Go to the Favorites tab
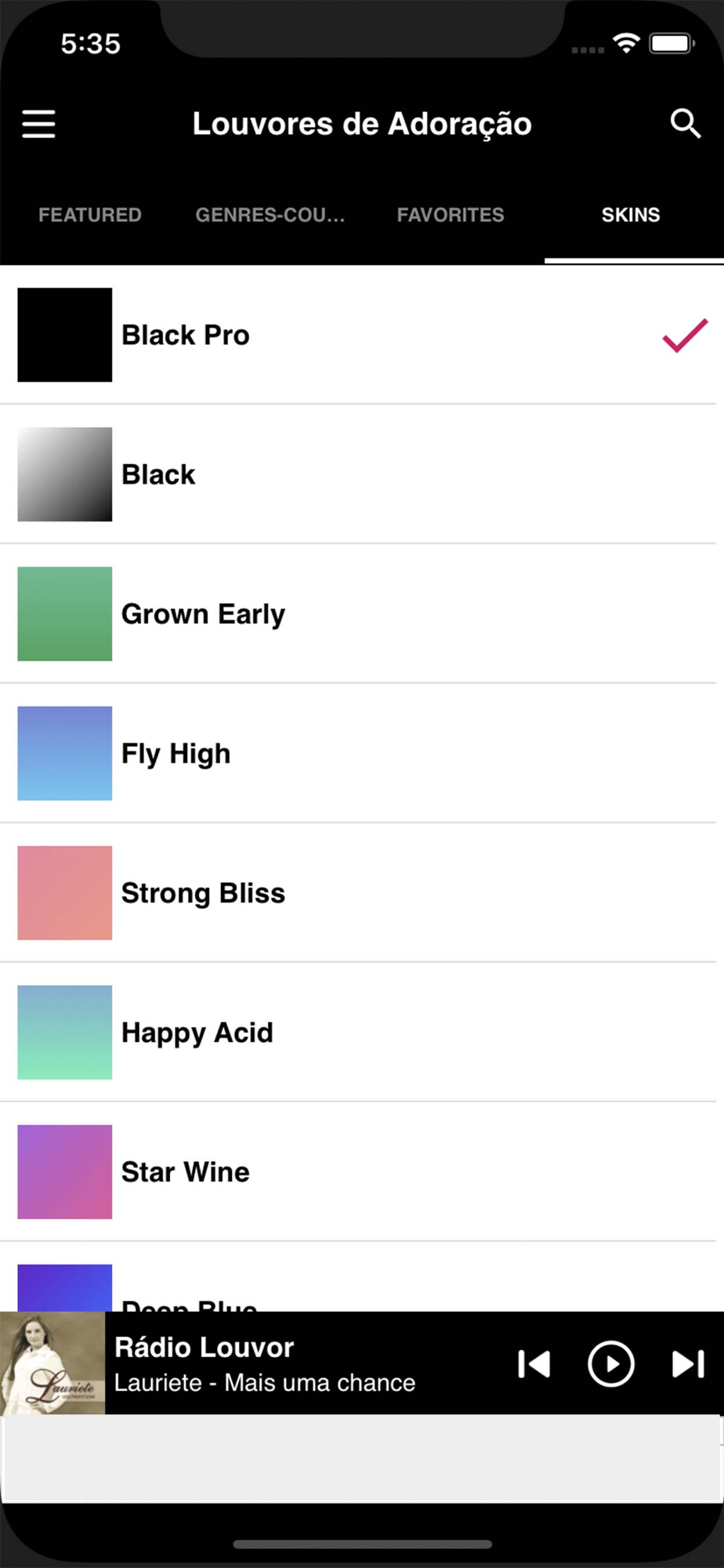Image resolution: width=724 pixels, height=1568 pixels. pos(451,215)
